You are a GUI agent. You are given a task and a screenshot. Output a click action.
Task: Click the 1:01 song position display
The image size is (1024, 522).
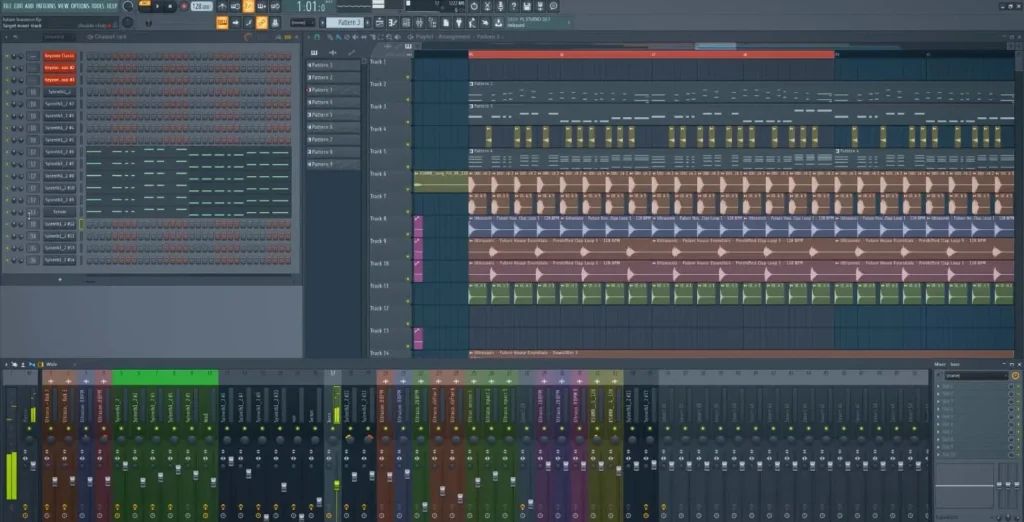point(310,7)
